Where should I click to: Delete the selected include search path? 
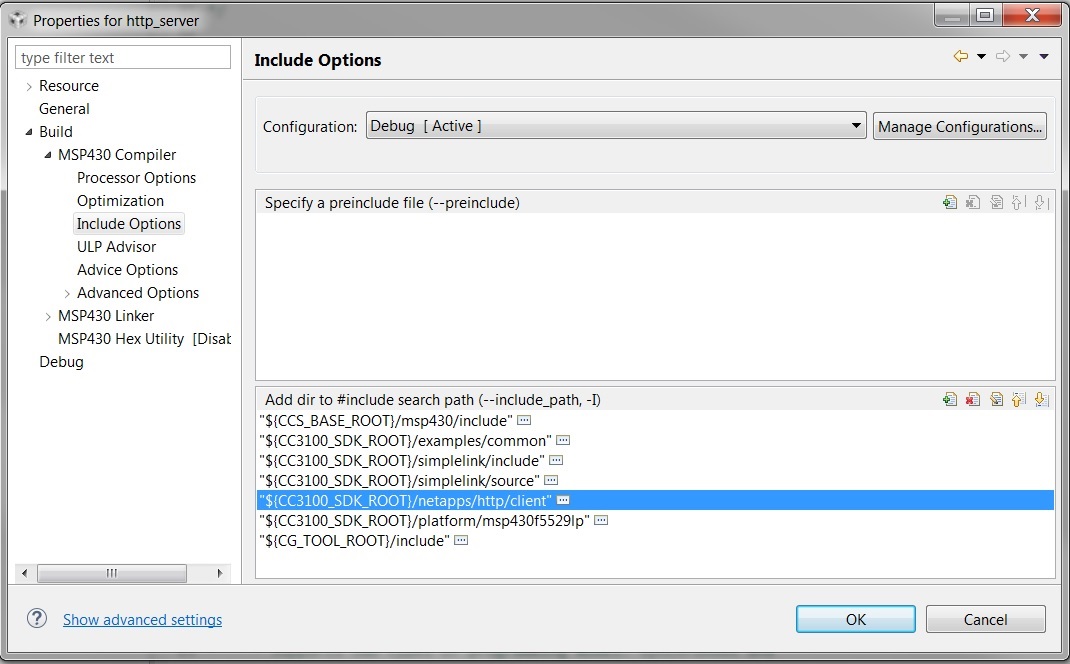click(x=973, y=400)
